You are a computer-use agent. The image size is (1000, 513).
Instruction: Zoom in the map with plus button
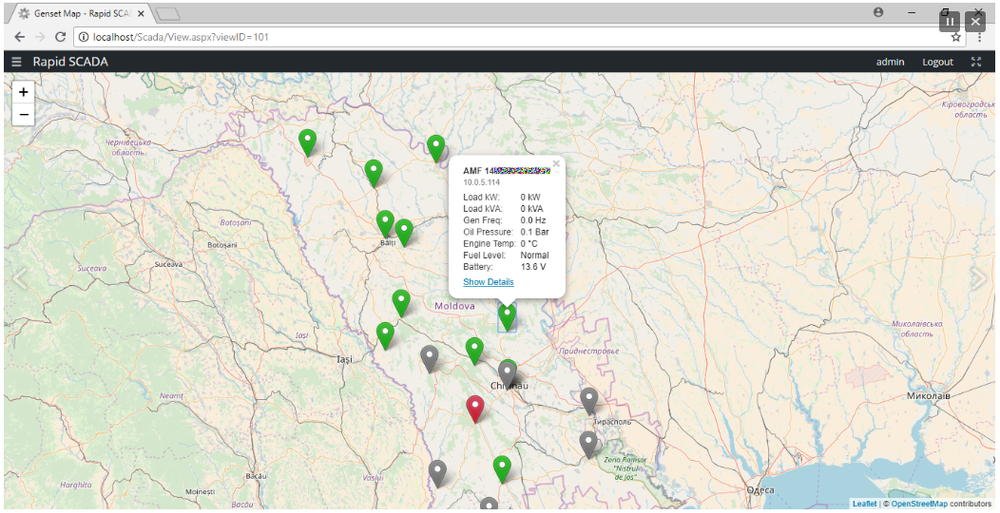[24, 92]
